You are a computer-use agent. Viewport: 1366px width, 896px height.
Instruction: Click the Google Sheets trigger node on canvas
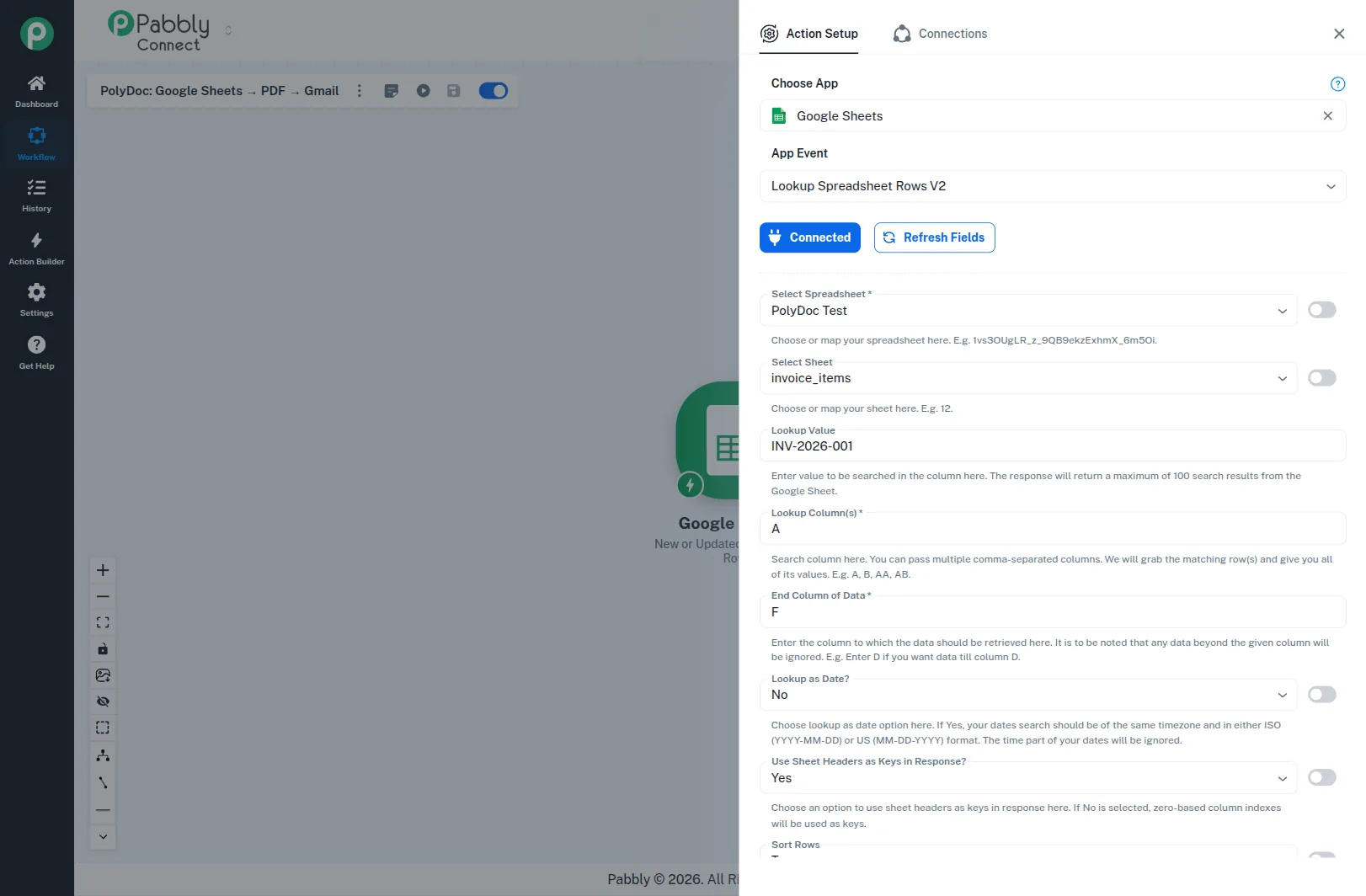(707, 440)
